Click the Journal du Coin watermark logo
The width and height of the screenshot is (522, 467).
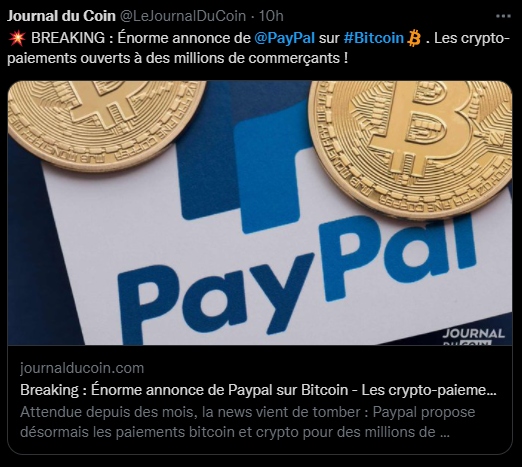[473, 337]
